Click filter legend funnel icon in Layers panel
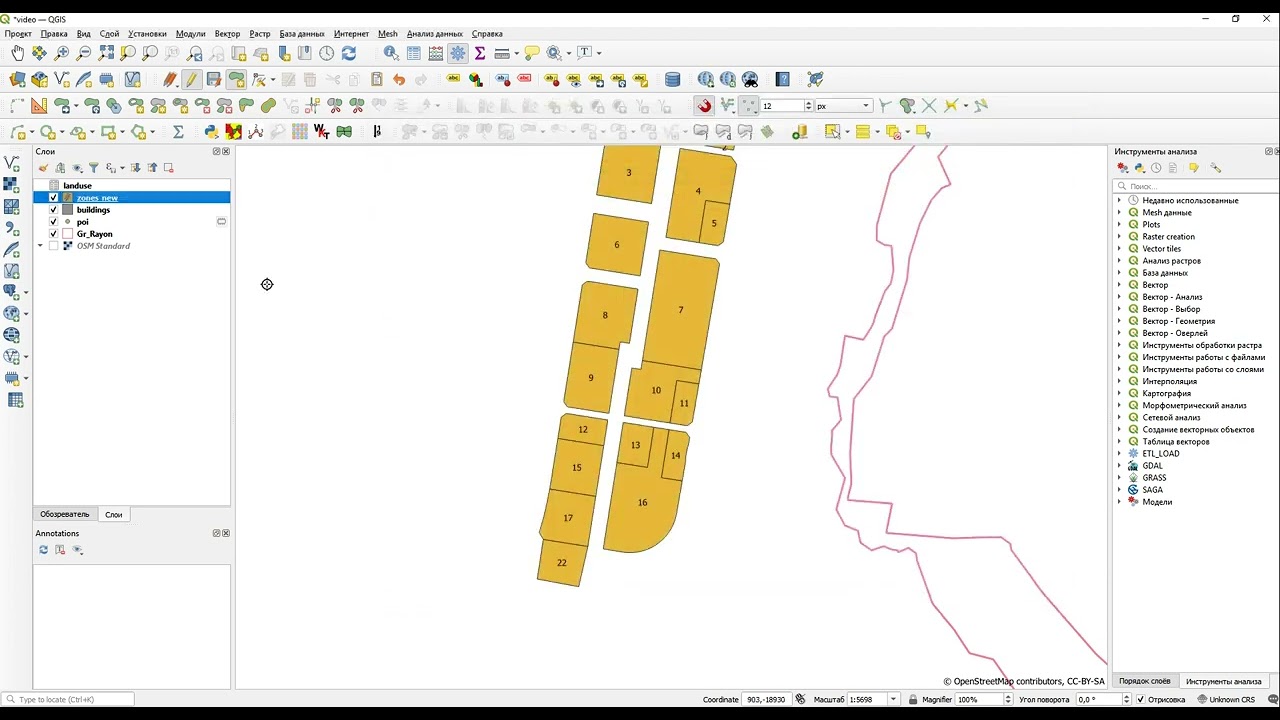This screenshot has height=720, width=1280. pos(94,168)
